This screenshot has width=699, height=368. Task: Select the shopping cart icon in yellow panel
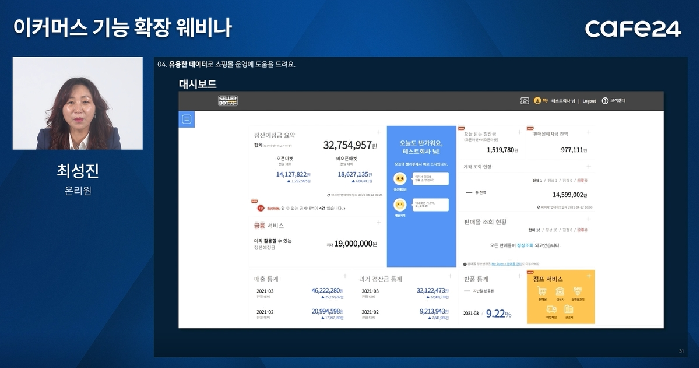click(x=543, y=292)
